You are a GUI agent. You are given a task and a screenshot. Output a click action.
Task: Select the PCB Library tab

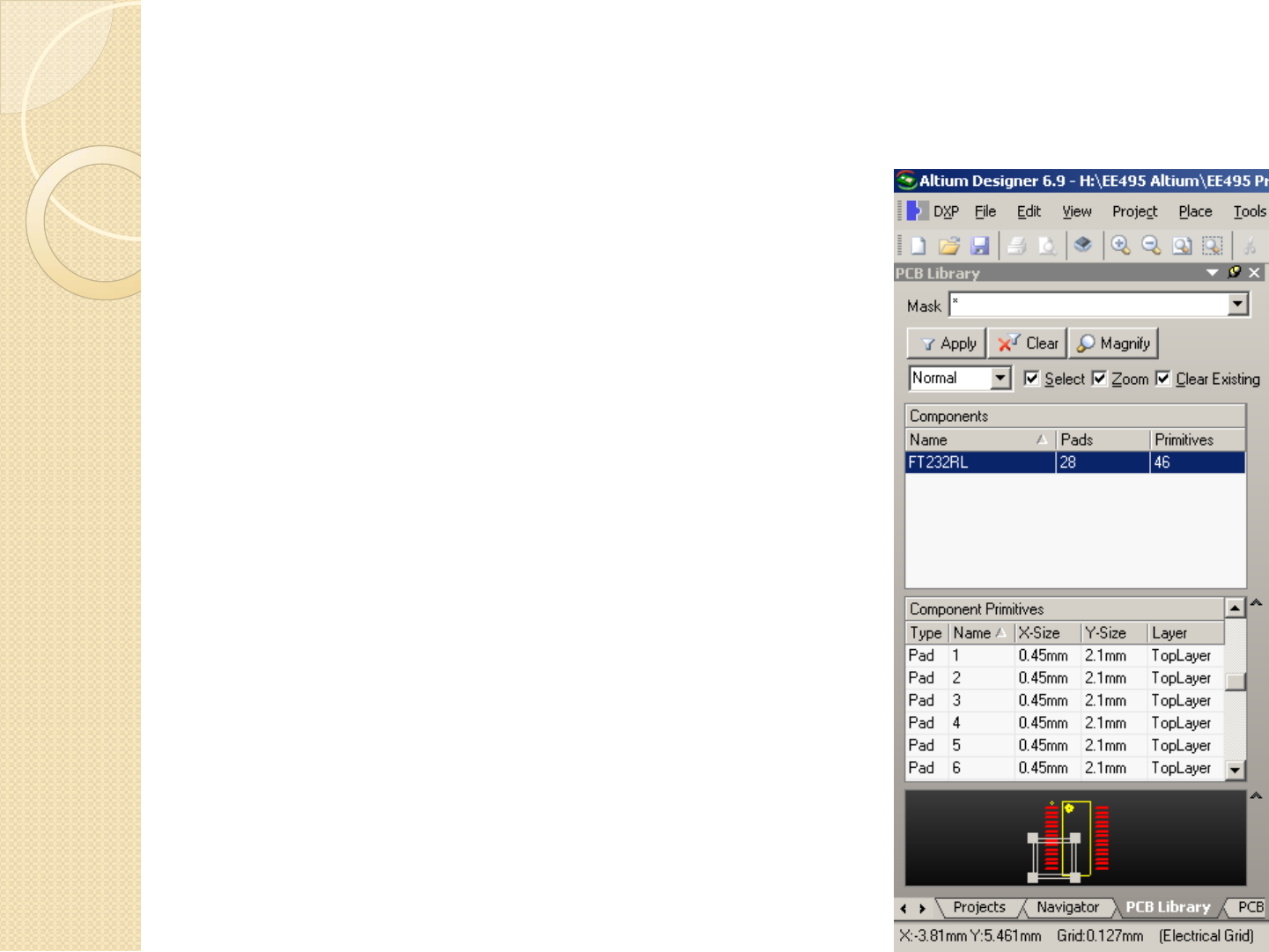(x=1168, y=907)
